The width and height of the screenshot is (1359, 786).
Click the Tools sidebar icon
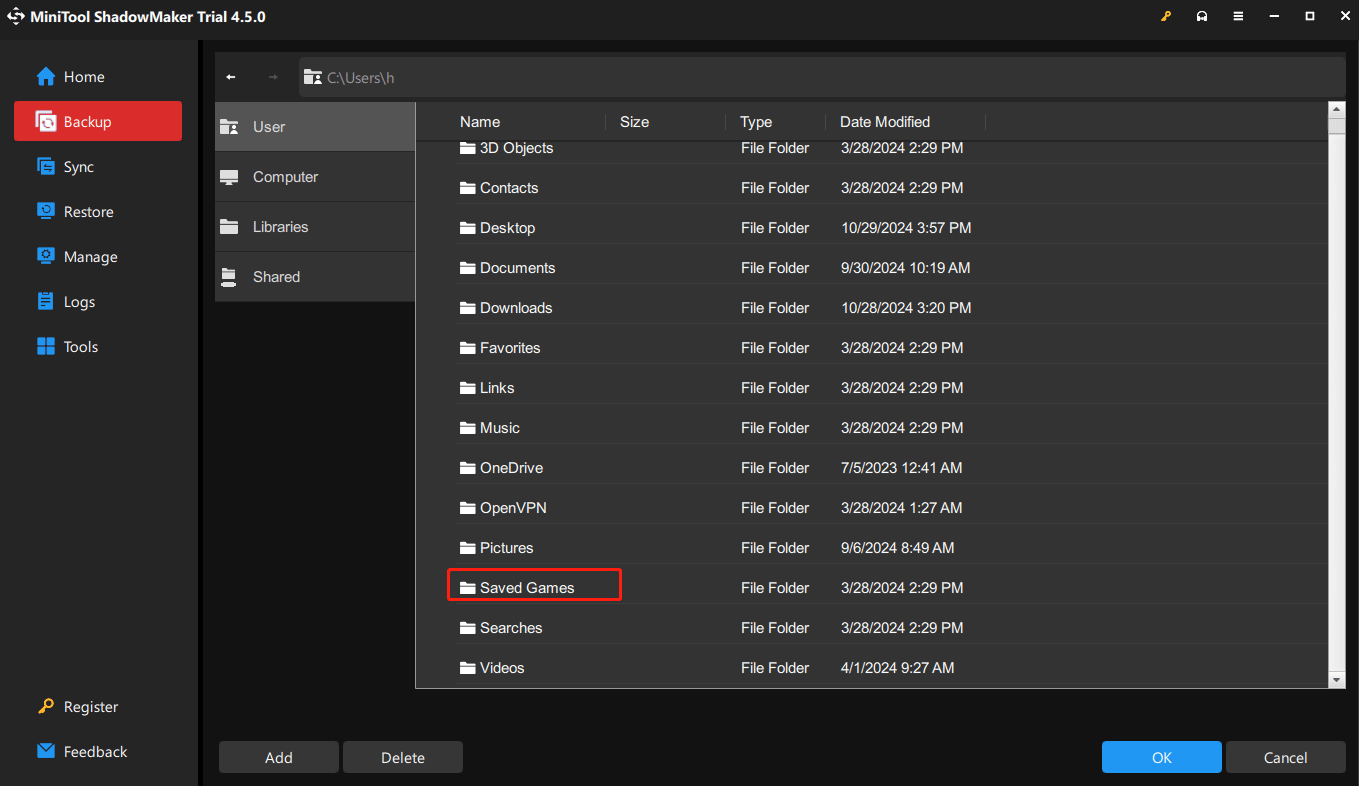(x=46, y=347)
